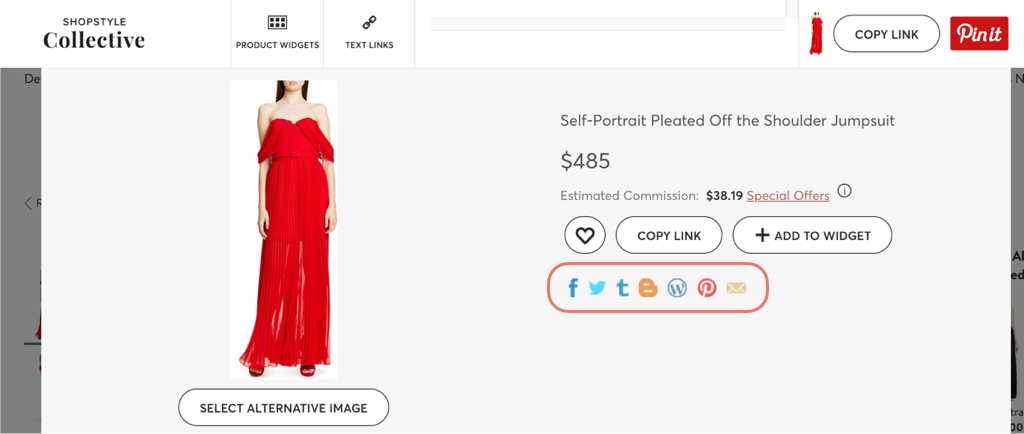1024x434 pixels.
Task: Share product on Blogger
Action: 648,288
